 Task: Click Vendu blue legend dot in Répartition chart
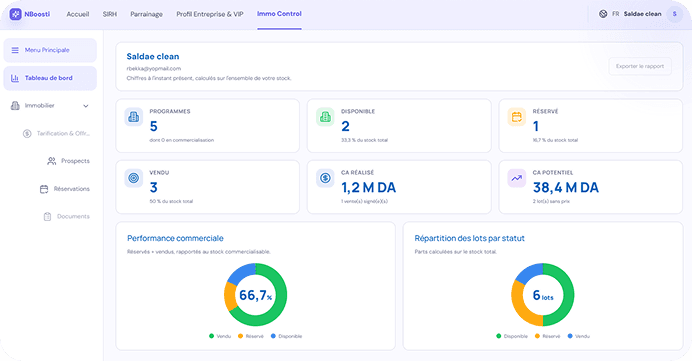point(570,336)
